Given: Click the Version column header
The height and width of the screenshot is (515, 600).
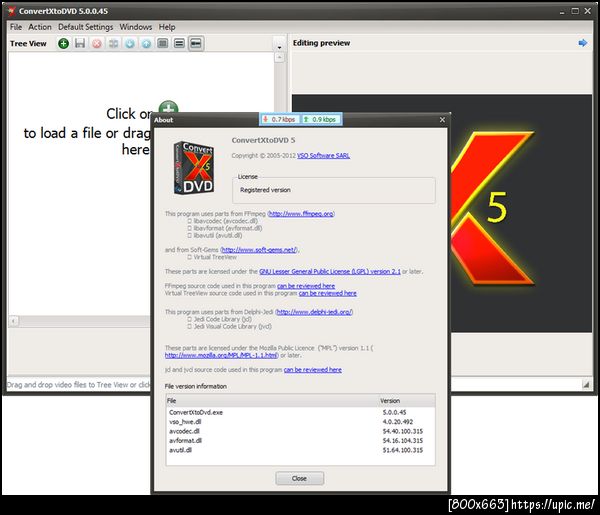Looking at the screenshot, I should (407, 401).
